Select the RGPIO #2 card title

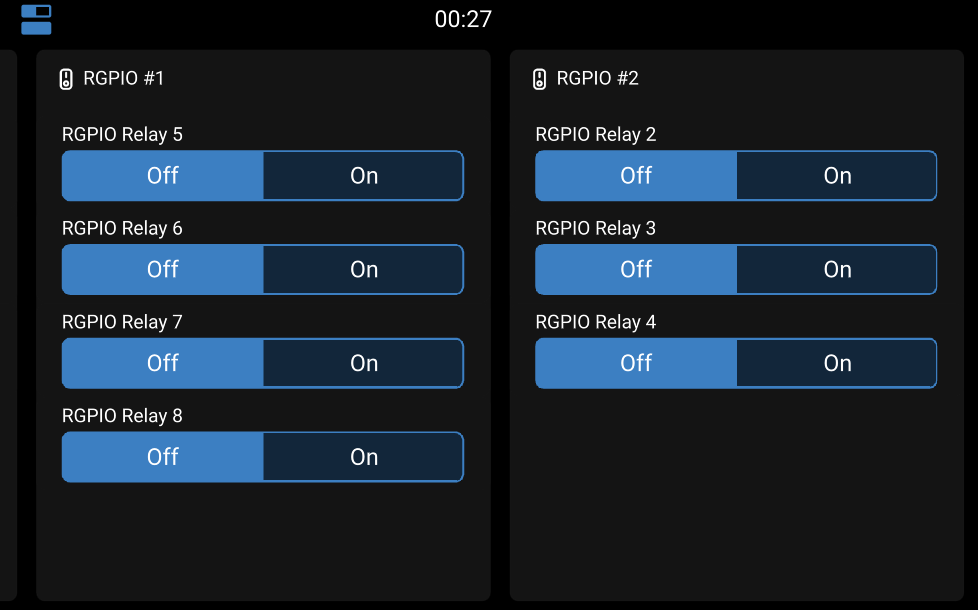click(597, 78)
